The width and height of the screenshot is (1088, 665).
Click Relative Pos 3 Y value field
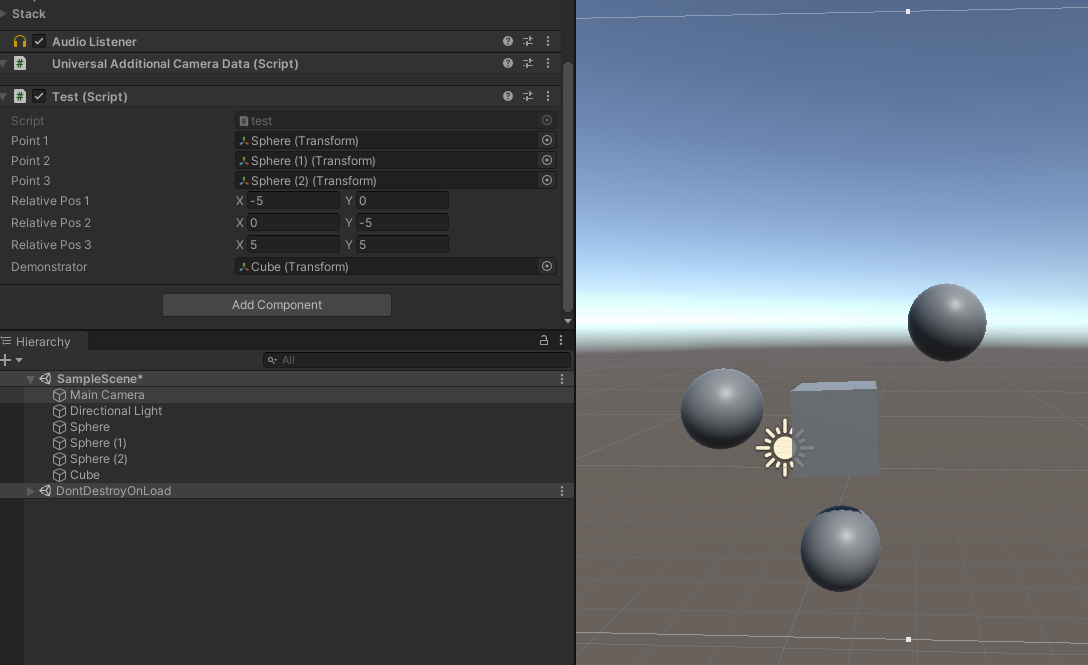coord(402,244)
